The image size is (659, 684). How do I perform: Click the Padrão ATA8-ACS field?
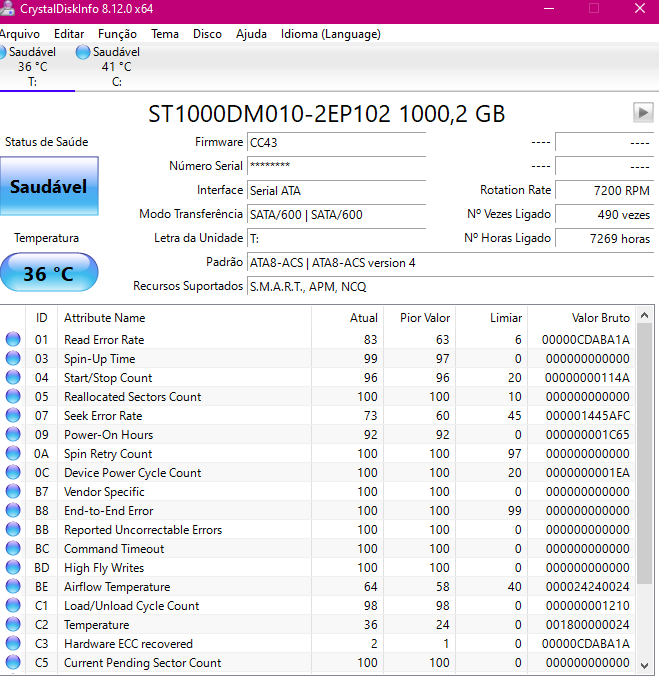[x=450, y=263]
